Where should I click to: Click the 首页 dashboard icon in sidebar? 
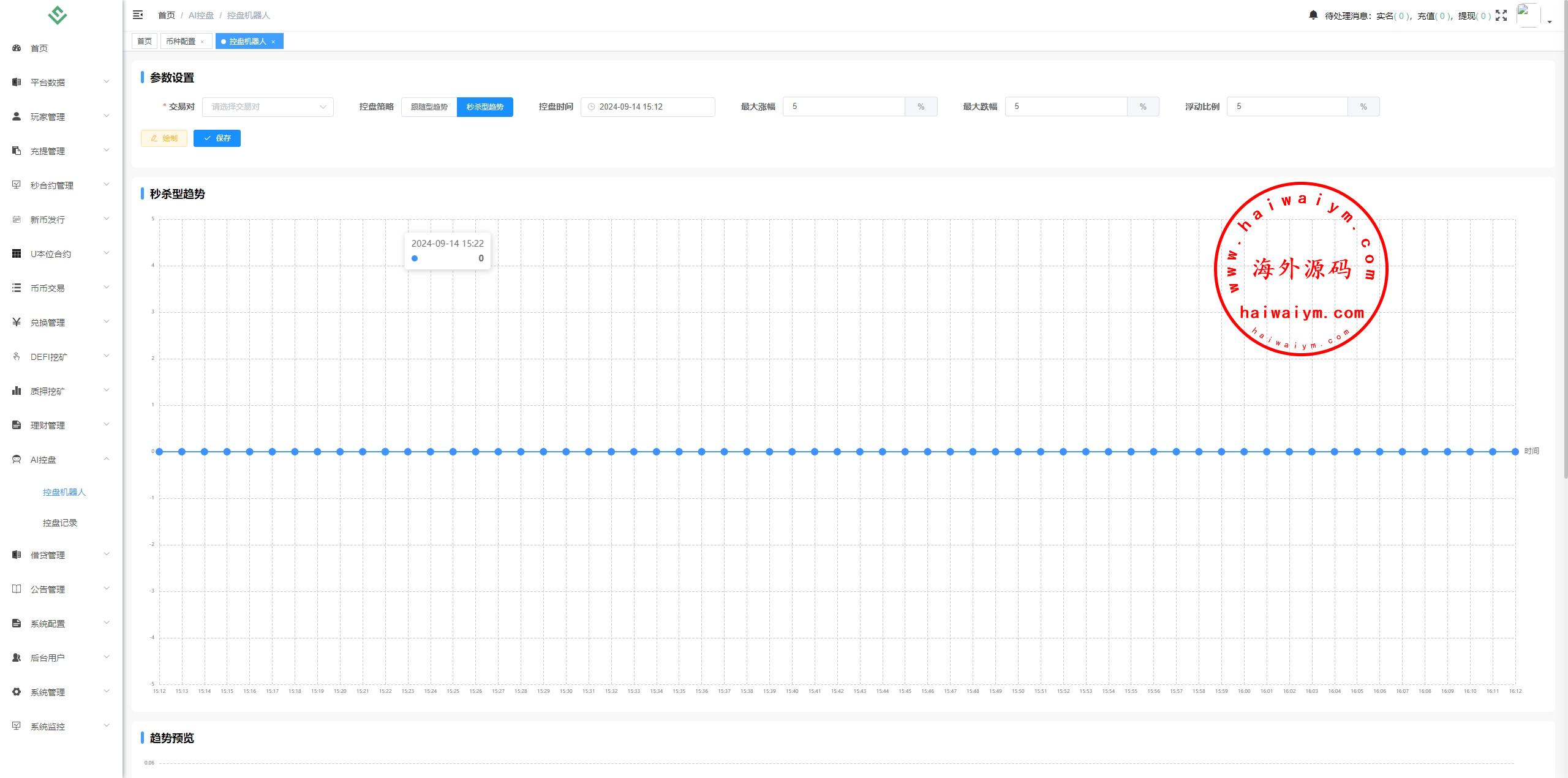pos(17,48)
